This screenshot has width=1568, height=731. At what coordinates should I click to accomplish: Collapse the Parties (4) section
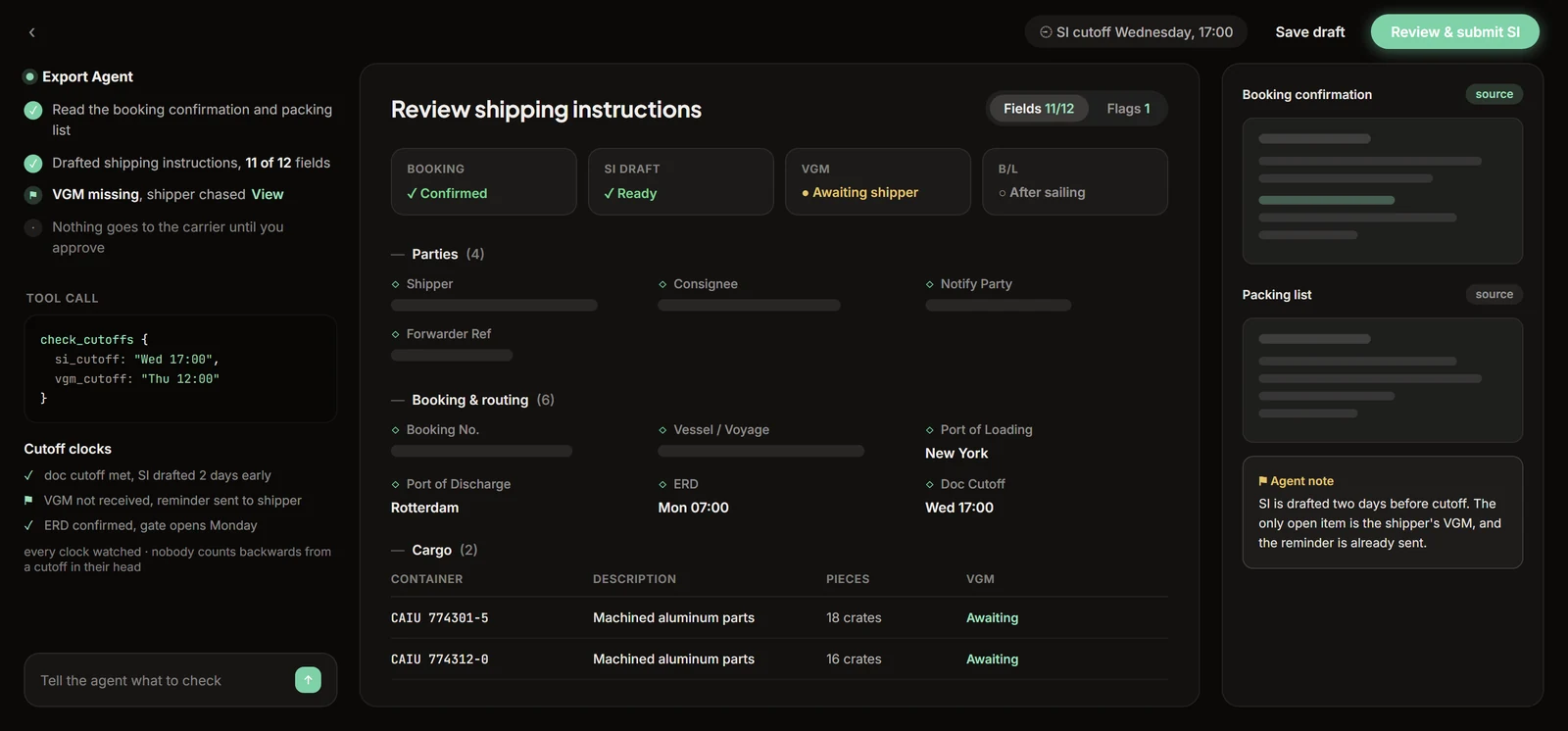tap(438, 254)
